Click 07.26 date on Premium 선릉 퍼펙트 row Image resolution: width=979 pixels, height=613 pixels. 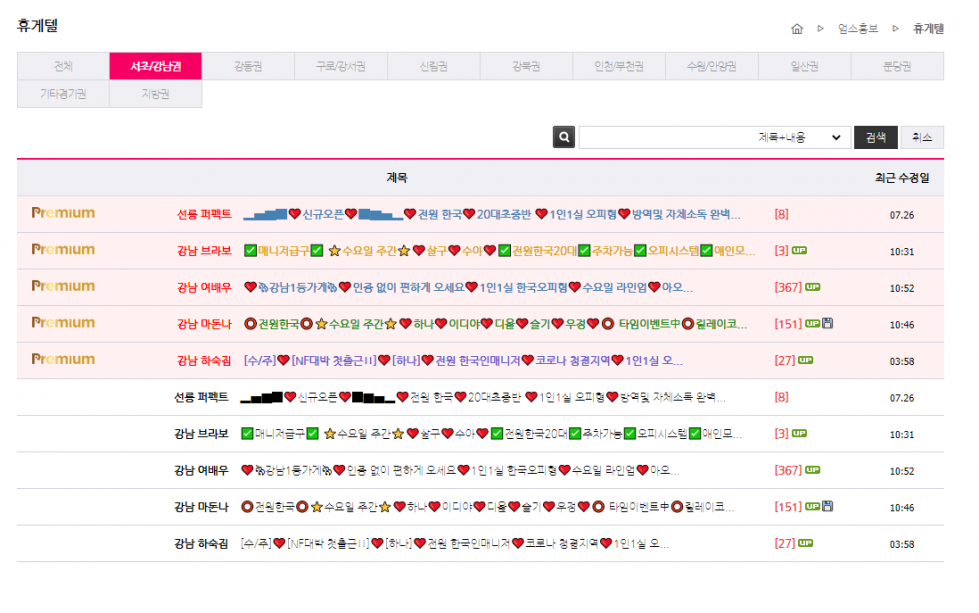click(902, 215)
